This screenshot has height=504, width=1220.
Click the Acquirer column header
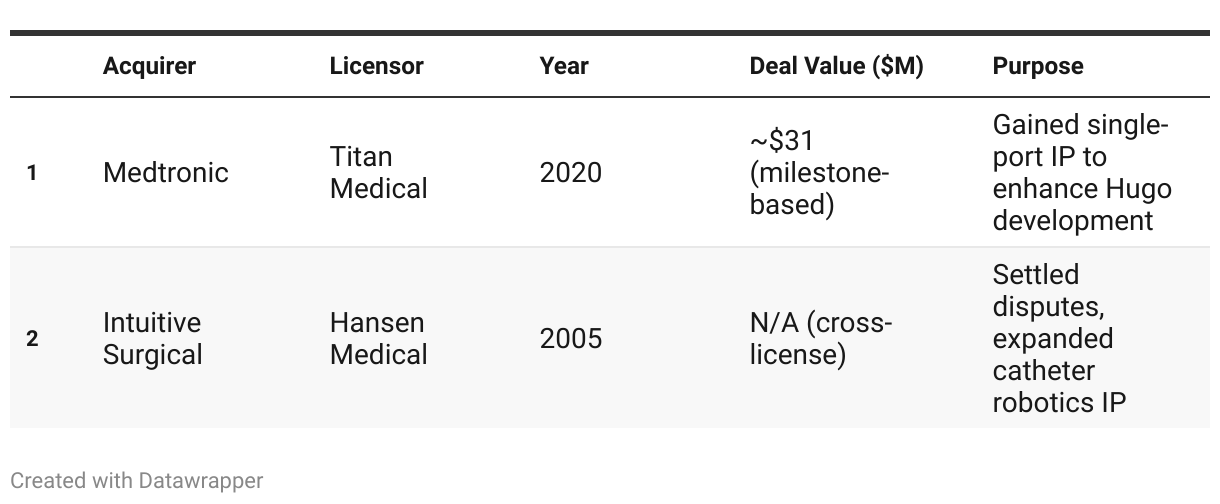click(149, 66)
